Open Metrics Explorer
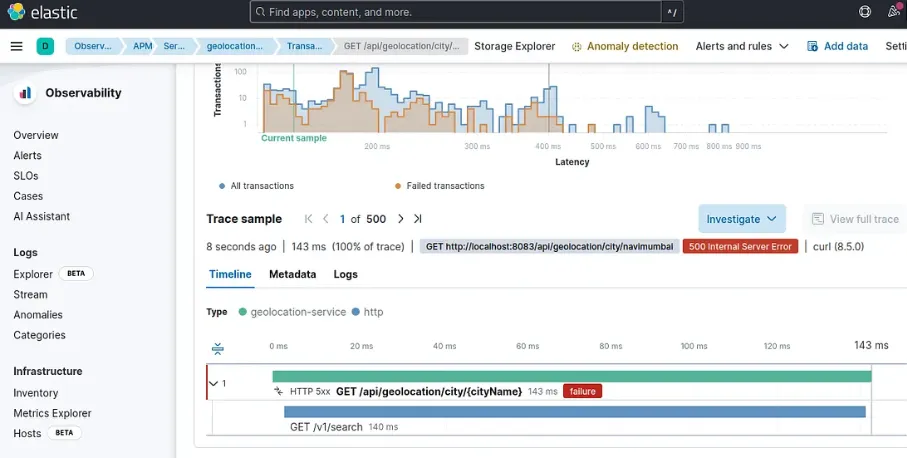 [52, 413]
